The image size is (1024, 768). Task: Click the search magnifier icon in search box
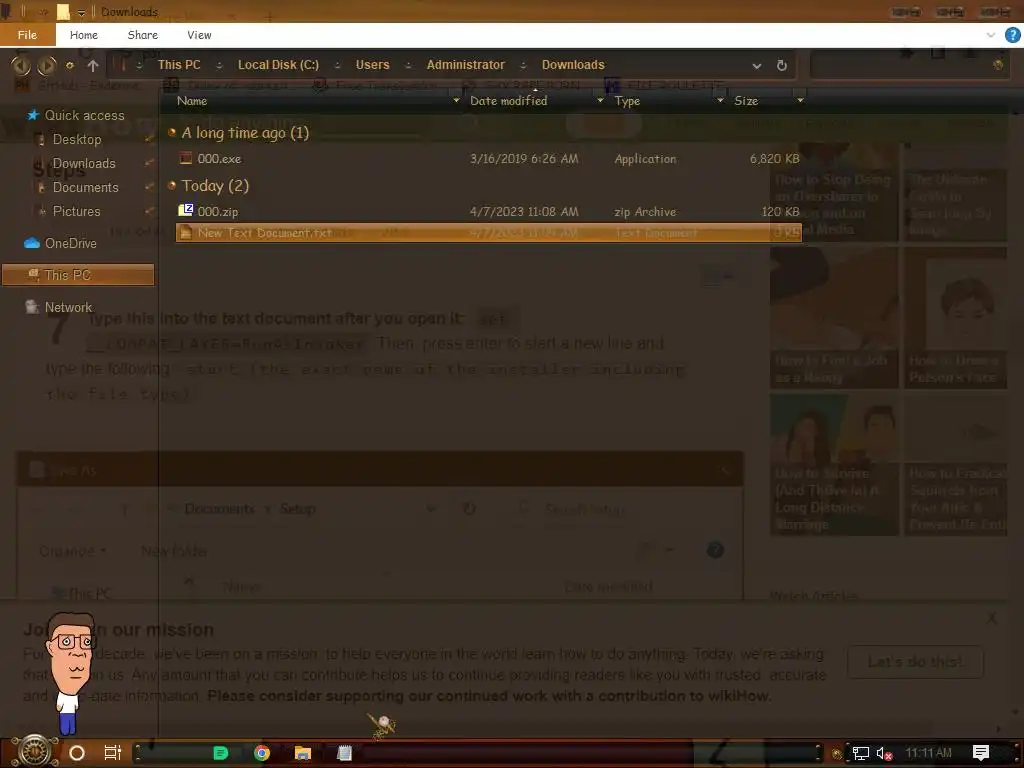pos(997,65)
